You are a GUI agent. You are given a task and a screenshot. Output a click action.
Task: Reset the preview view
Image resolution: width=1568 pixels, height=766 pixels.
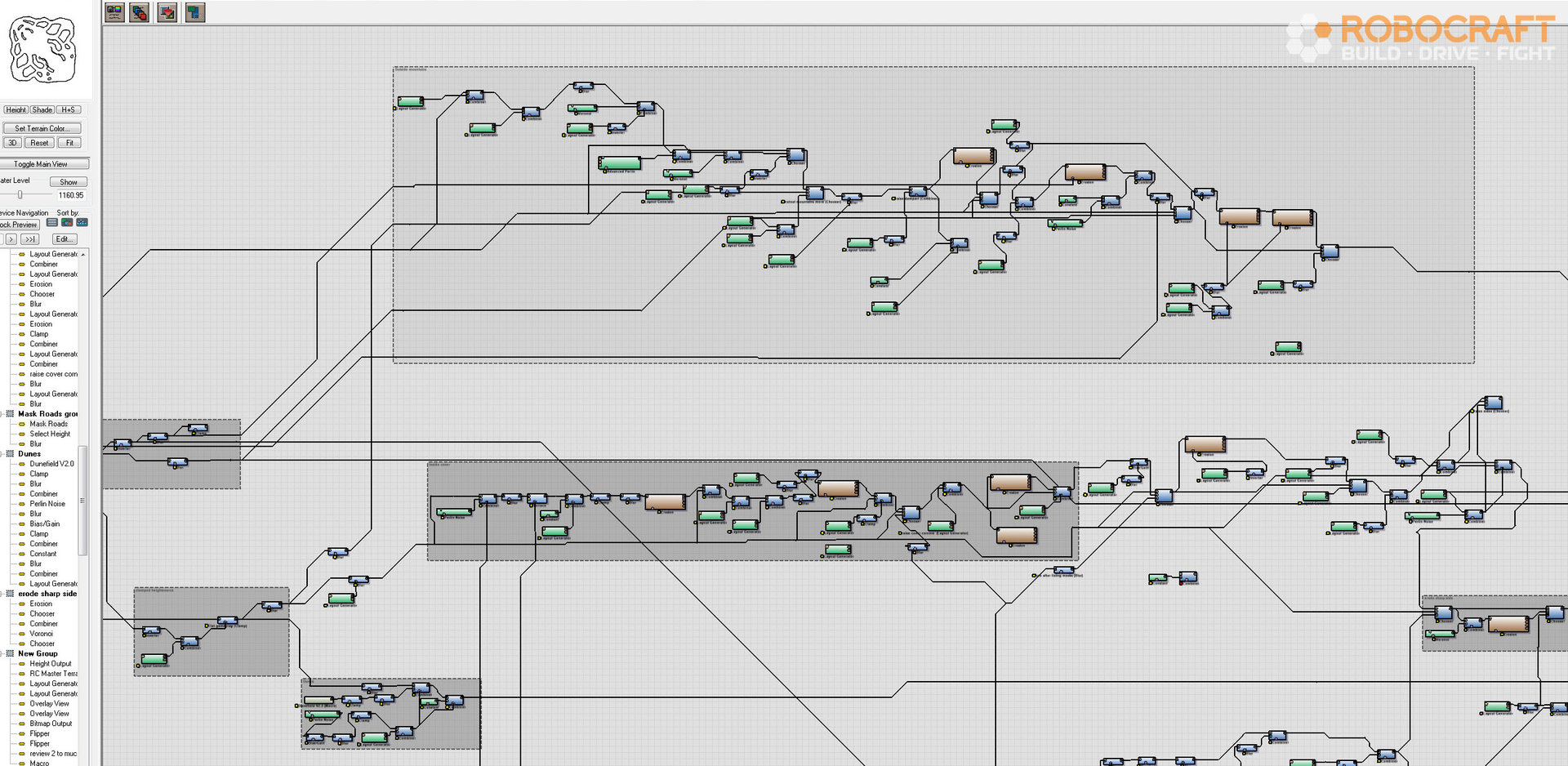[x=39, y=143]
